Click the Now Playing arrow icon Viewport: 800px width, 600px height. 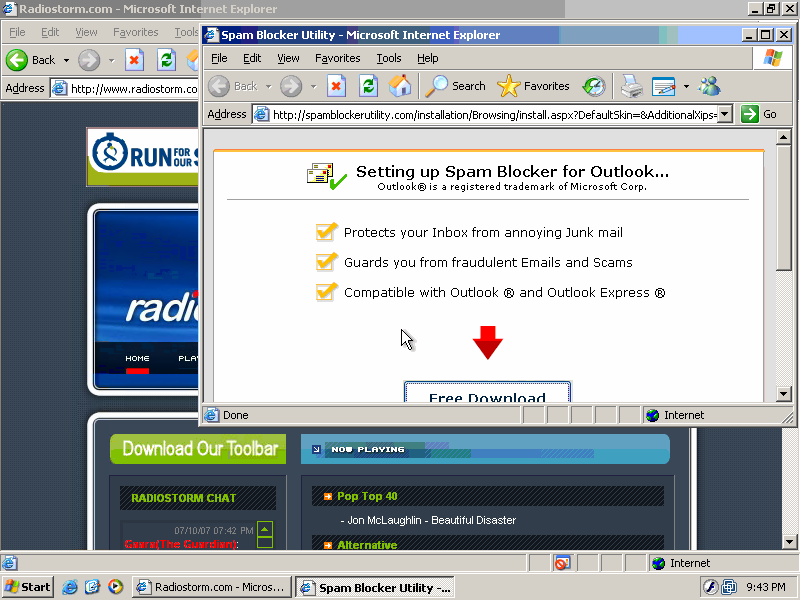click(316, 449)
